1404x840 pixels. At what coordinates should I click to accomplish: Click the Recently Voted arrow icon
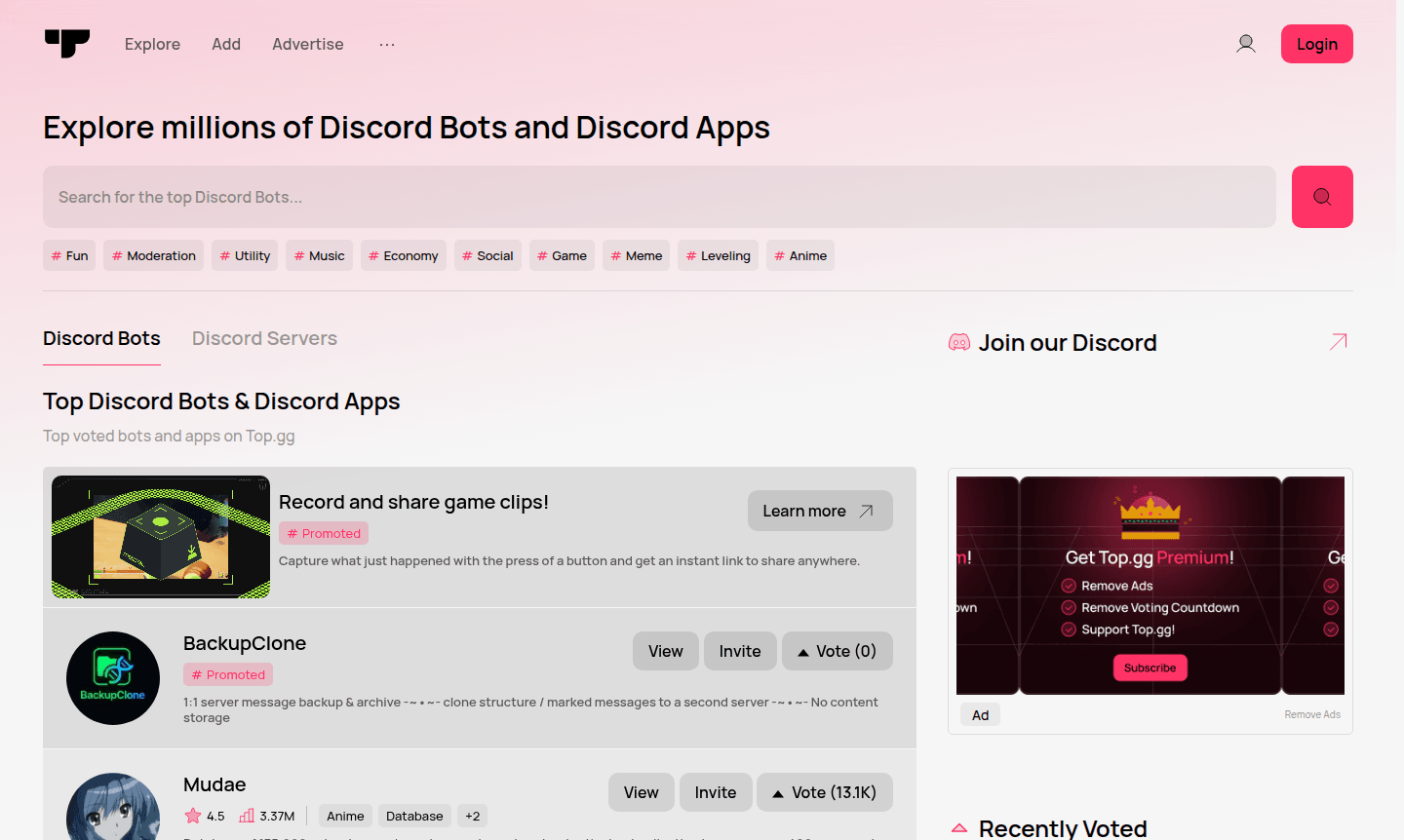click(959, 827)
